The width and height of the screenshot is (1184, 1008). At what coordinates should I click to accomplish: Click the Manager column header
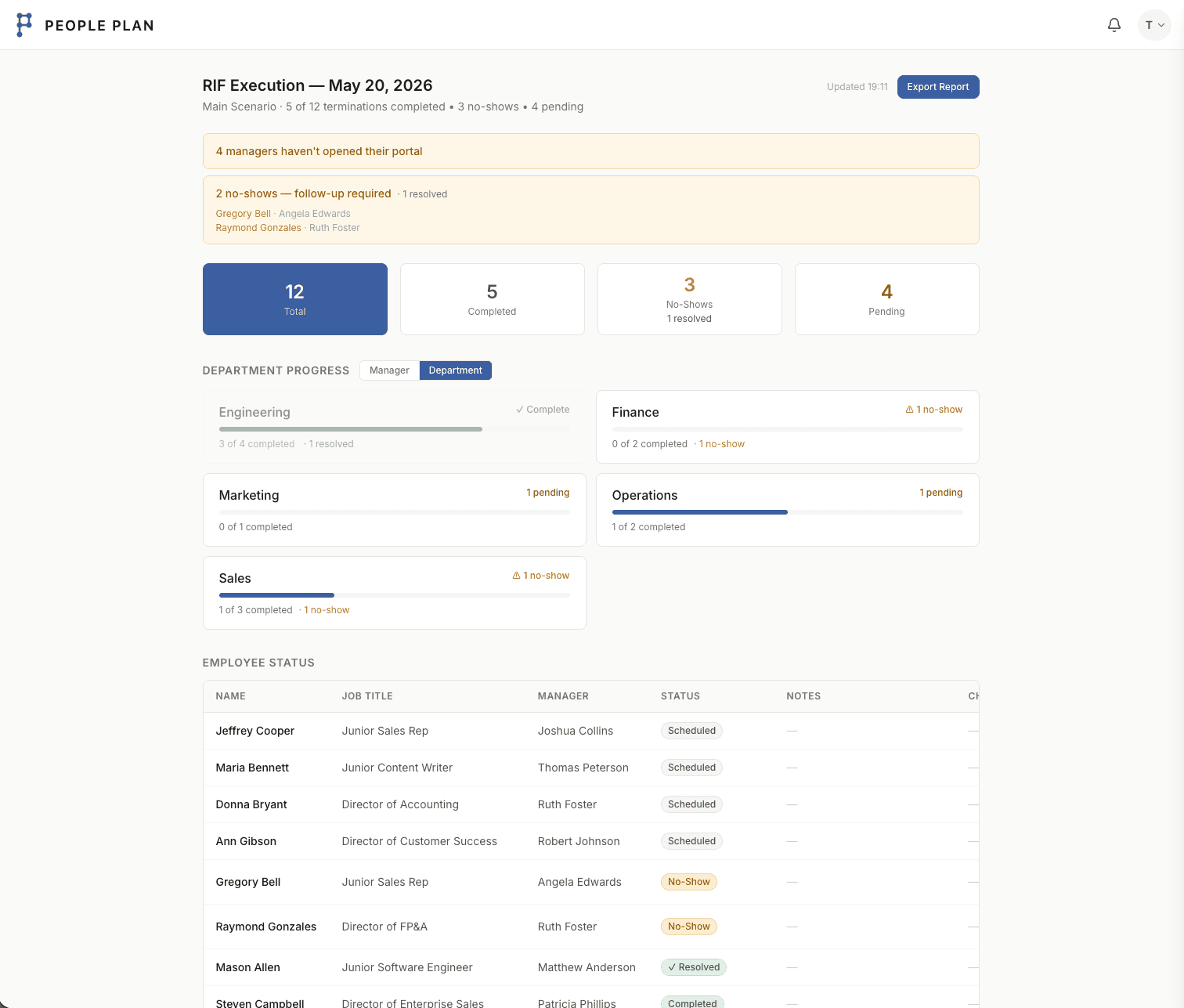[563, 696]
